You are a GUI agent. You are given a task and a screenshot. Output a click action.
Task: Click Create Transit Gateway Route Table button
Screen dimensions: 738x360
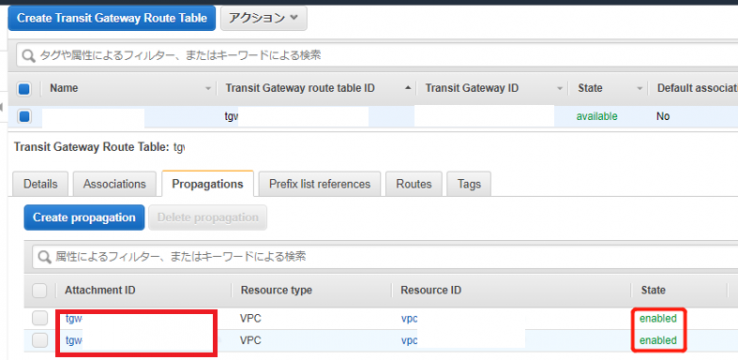[x=112, y=18]
